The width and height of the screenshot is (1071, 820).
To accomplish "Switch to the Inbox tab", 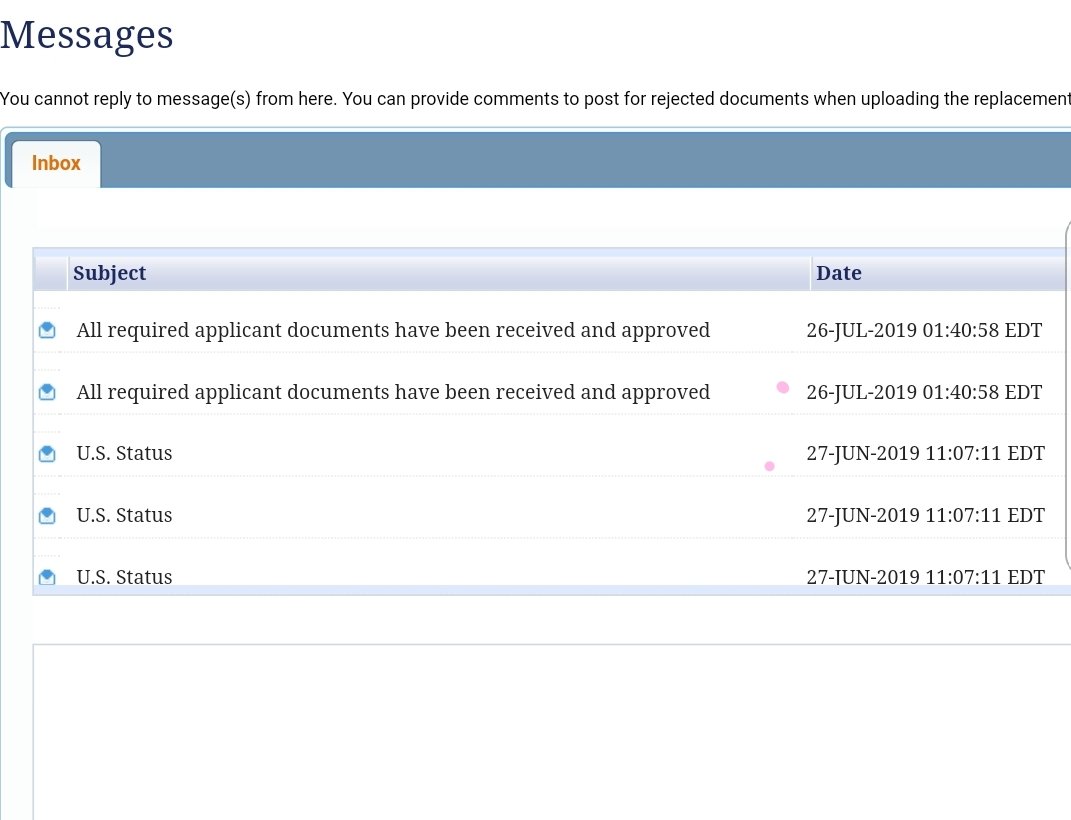I will [x=56, y=164].
